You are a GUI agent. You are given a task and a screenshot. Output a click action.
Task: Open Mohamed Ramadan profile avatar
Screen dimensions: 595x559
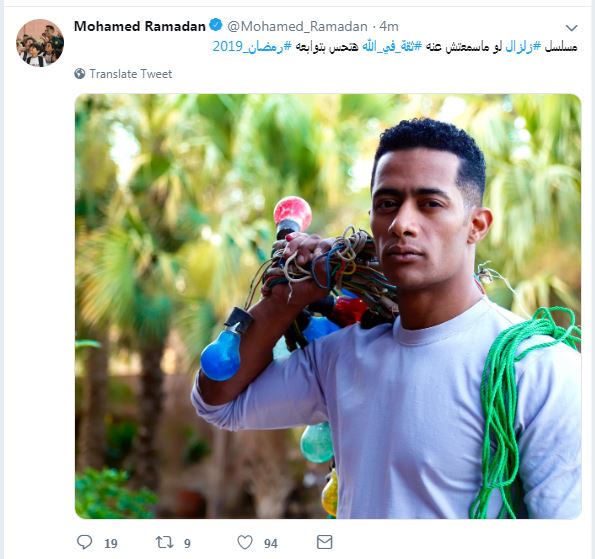[x=40, y=43]
